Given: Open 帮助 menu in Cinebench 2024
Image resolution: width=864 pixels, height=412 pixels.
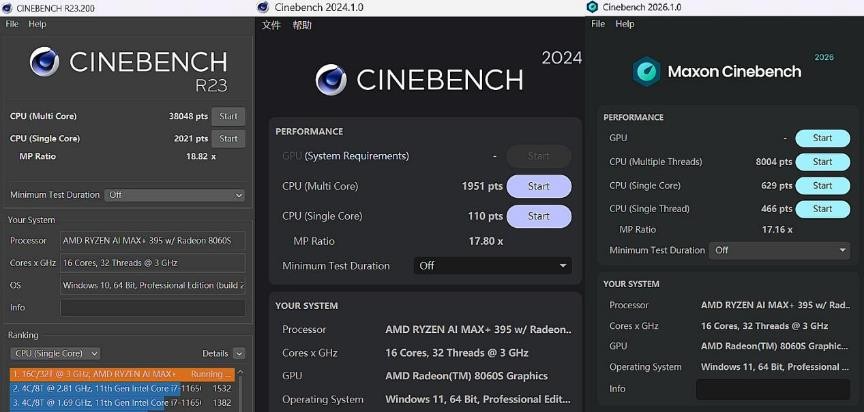Looking at the screenshot, I should [302, 25].
